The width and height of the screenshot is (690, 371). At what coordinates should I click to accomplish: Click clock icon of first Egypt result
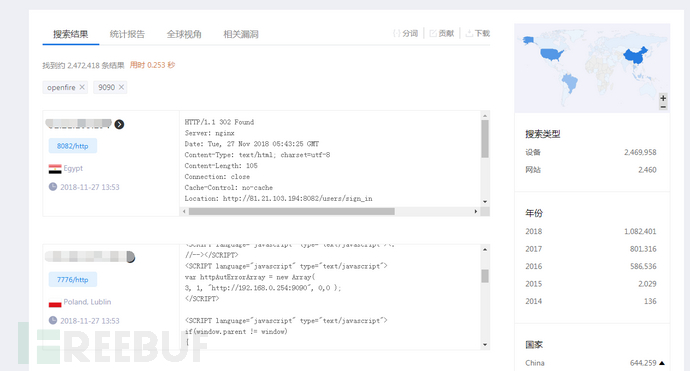(x=53, y=187)
